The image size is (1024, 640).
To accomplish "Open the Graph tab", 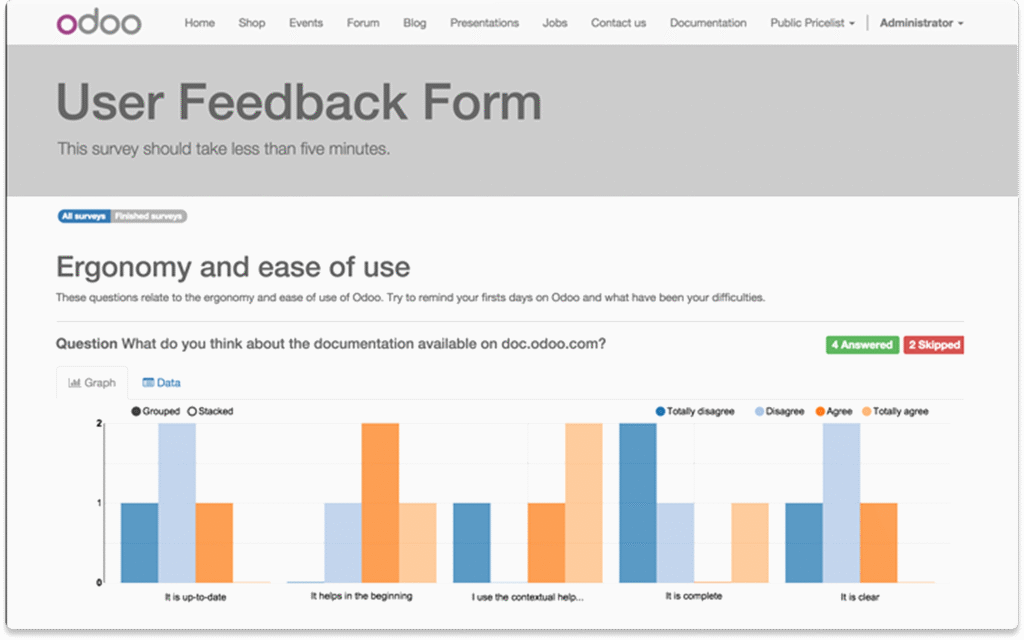I will click(92, 382).
